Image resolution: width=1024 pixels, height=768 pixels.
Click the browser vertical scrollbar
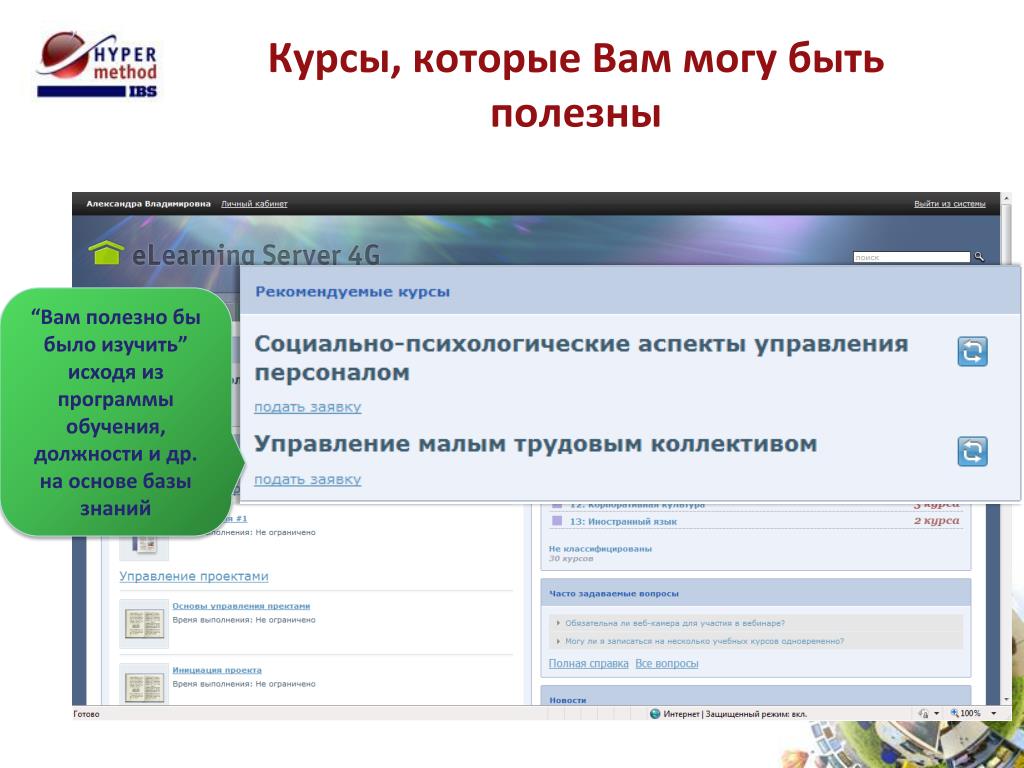(x=1006, y=451)
